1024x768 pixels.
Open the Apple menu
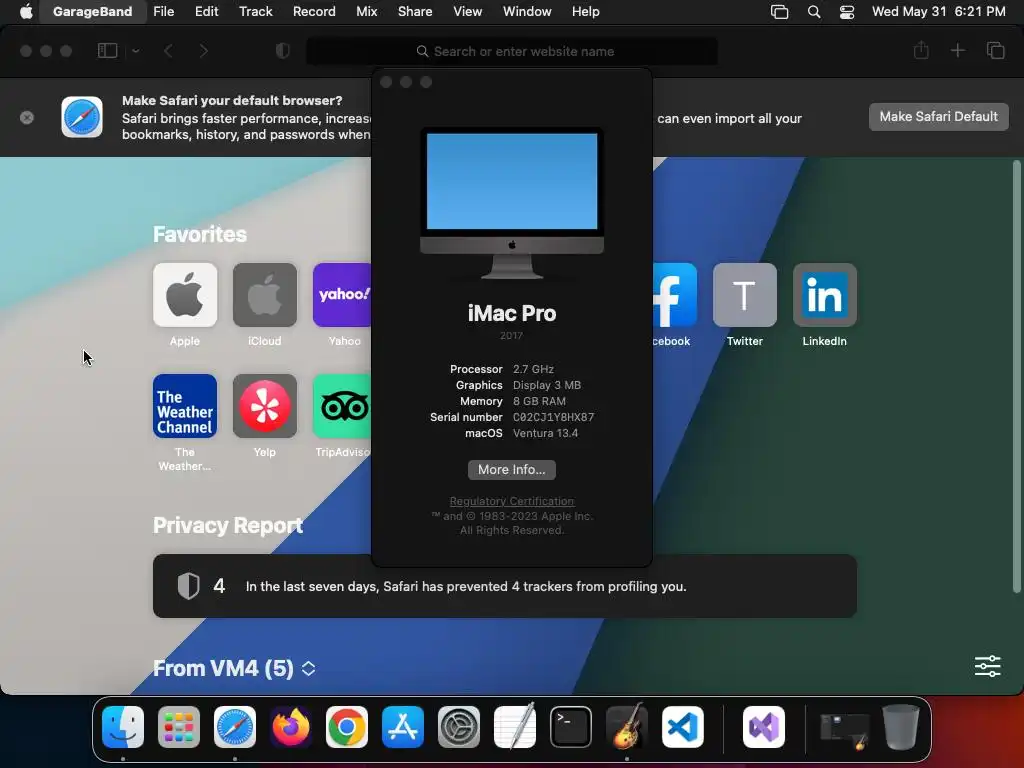[x=26, y=11]
